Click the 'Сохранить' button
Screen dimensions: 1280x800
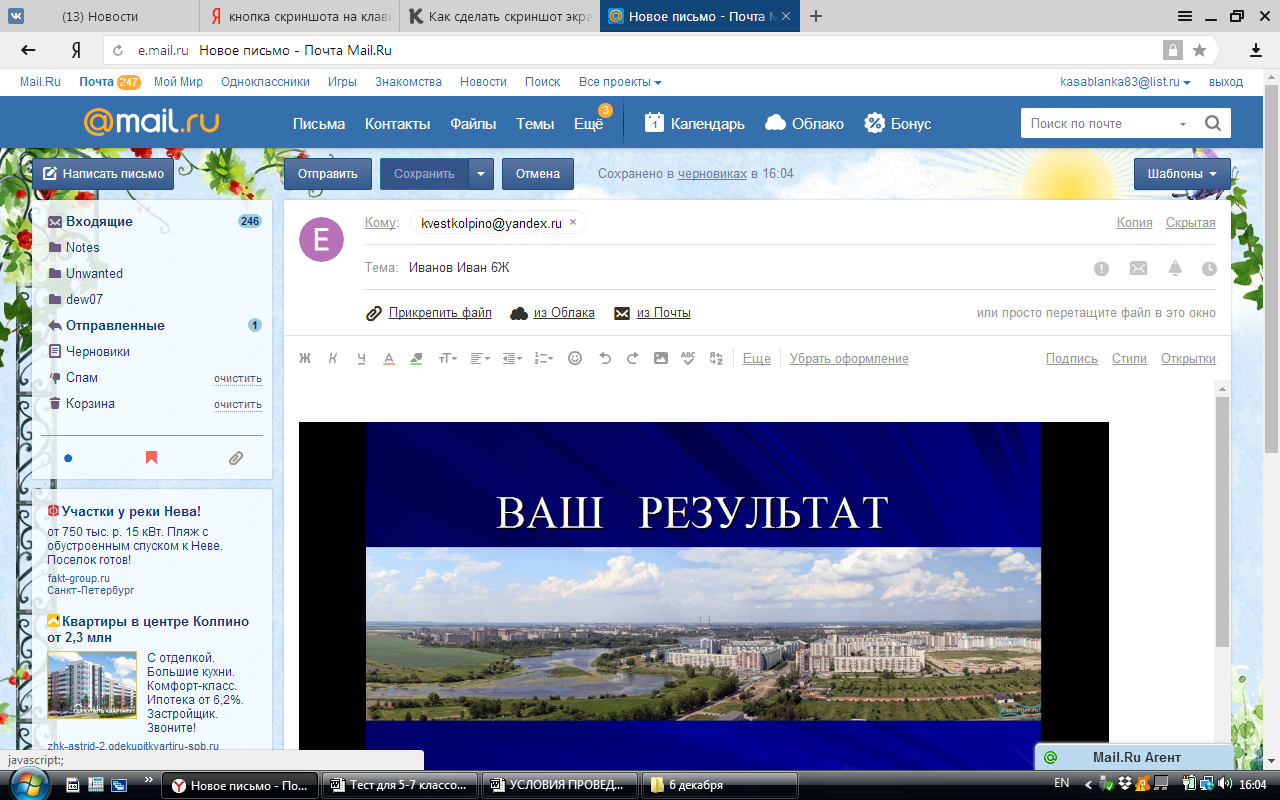coord(424,174)
